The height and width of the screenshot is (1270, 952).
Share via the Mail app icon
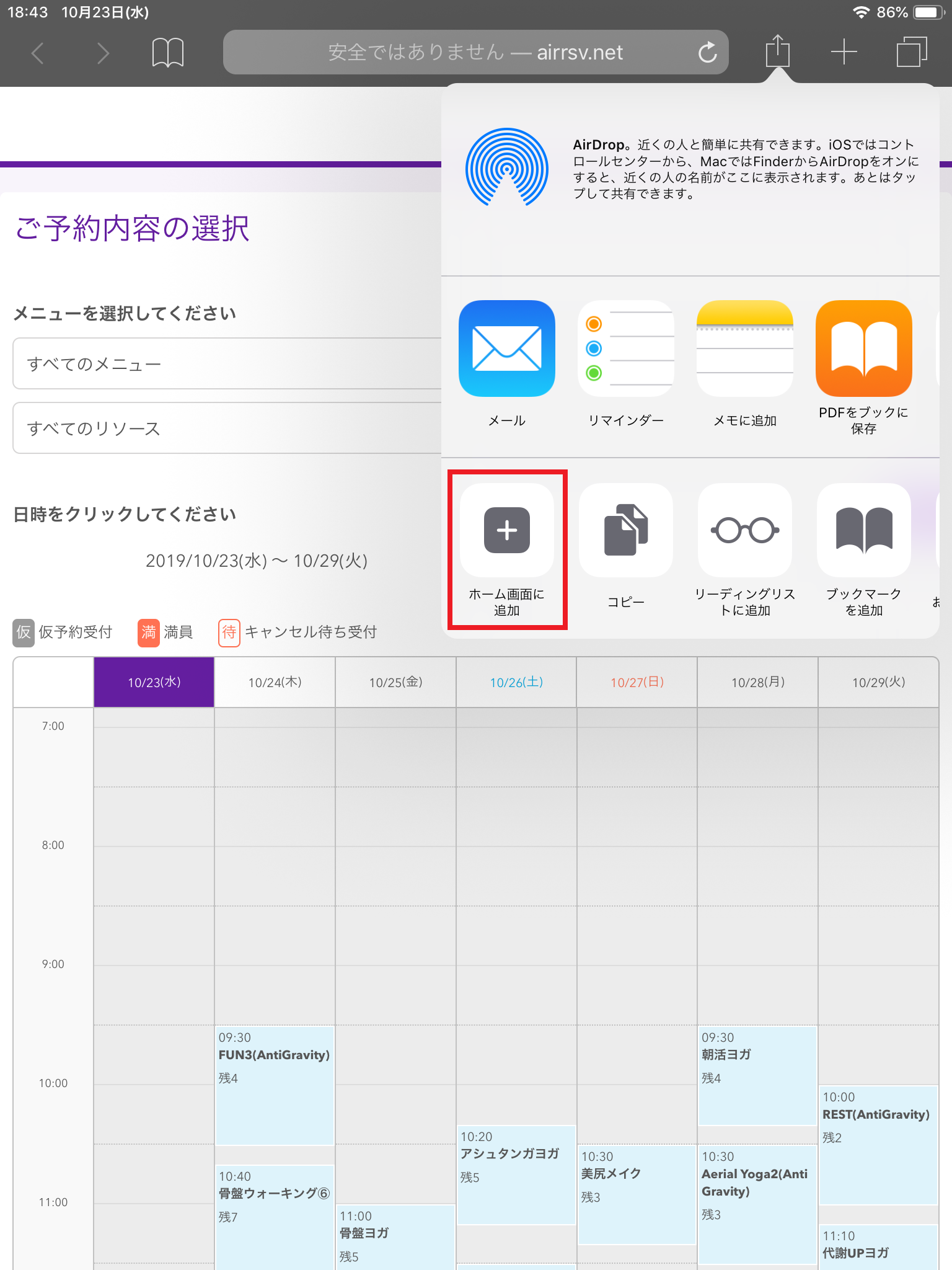click(507, 349)
